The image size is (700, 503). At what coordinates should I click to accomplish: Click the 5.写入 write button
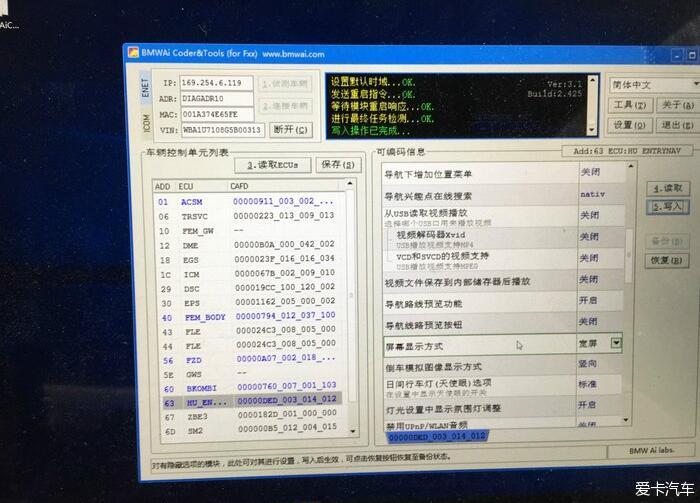(668, 207)
